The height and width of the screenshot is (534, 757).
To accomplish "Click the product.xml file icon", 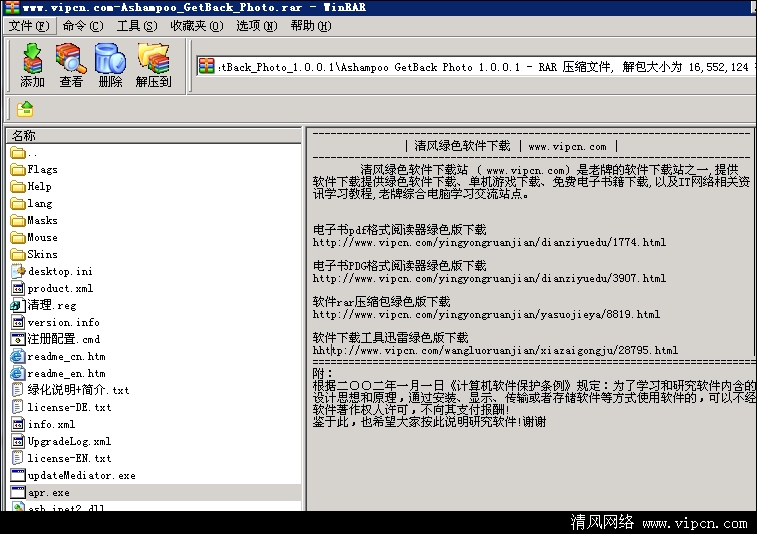I will (17, 288).
